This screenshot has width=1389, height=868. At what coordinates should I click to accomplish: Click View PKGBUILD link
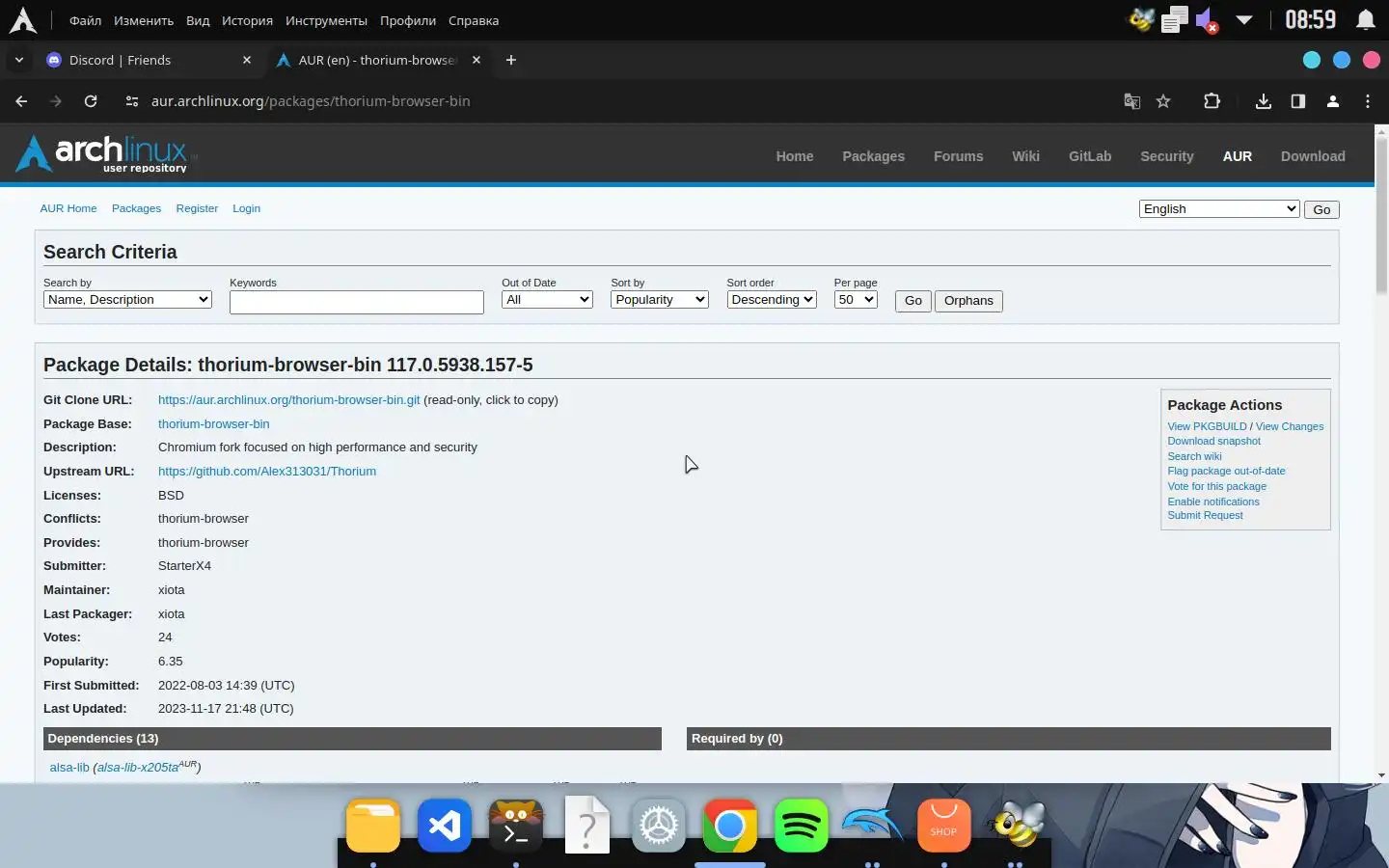coord(1207,426)
